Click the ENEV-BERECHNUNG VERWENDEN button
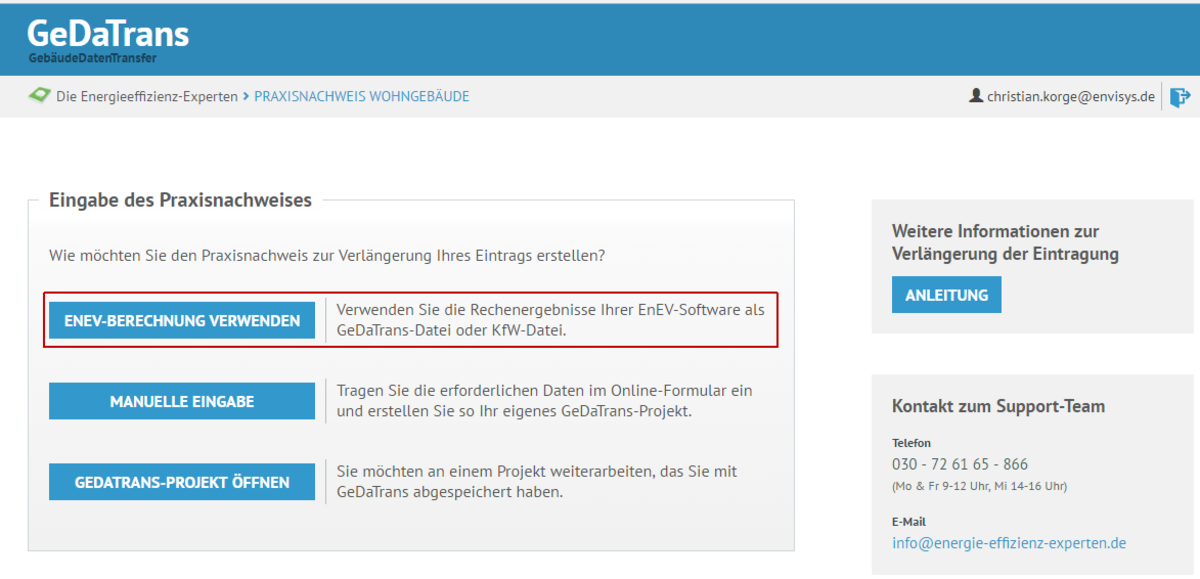1200x579 pixels. [x=182, y=321]
